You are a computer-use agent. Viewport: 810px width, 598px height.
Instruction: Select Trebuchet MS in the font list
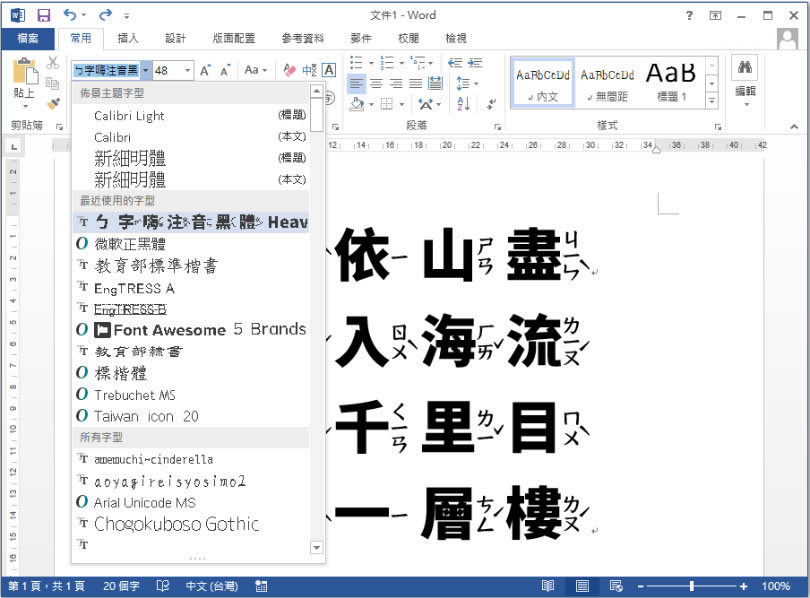(x=134, y=395)
